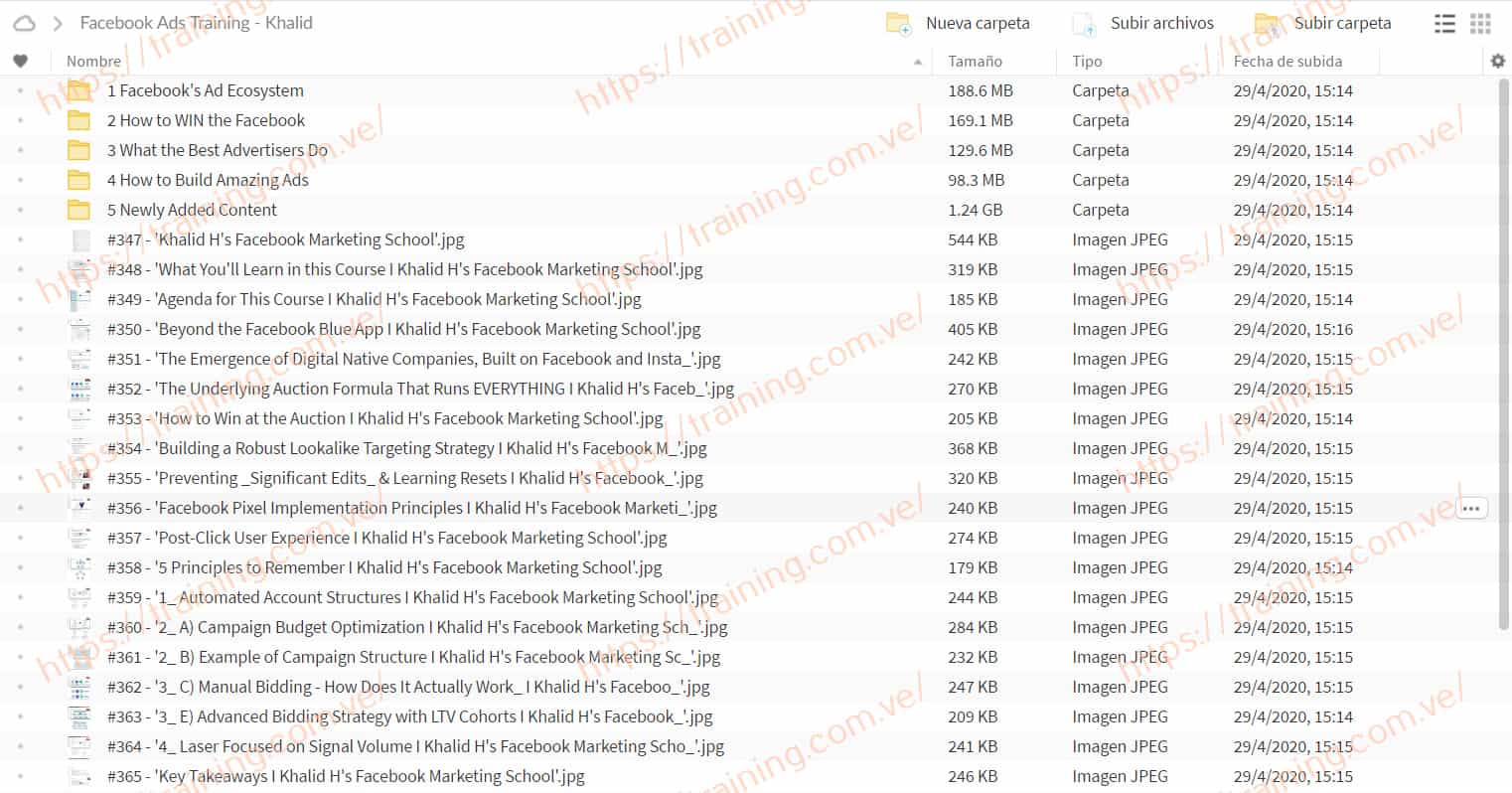Image resolution: width=1512 pixels, height=793 pixels.
Task: Toggle favorite dot on file #360 row
Action: (x=20, y=627)
